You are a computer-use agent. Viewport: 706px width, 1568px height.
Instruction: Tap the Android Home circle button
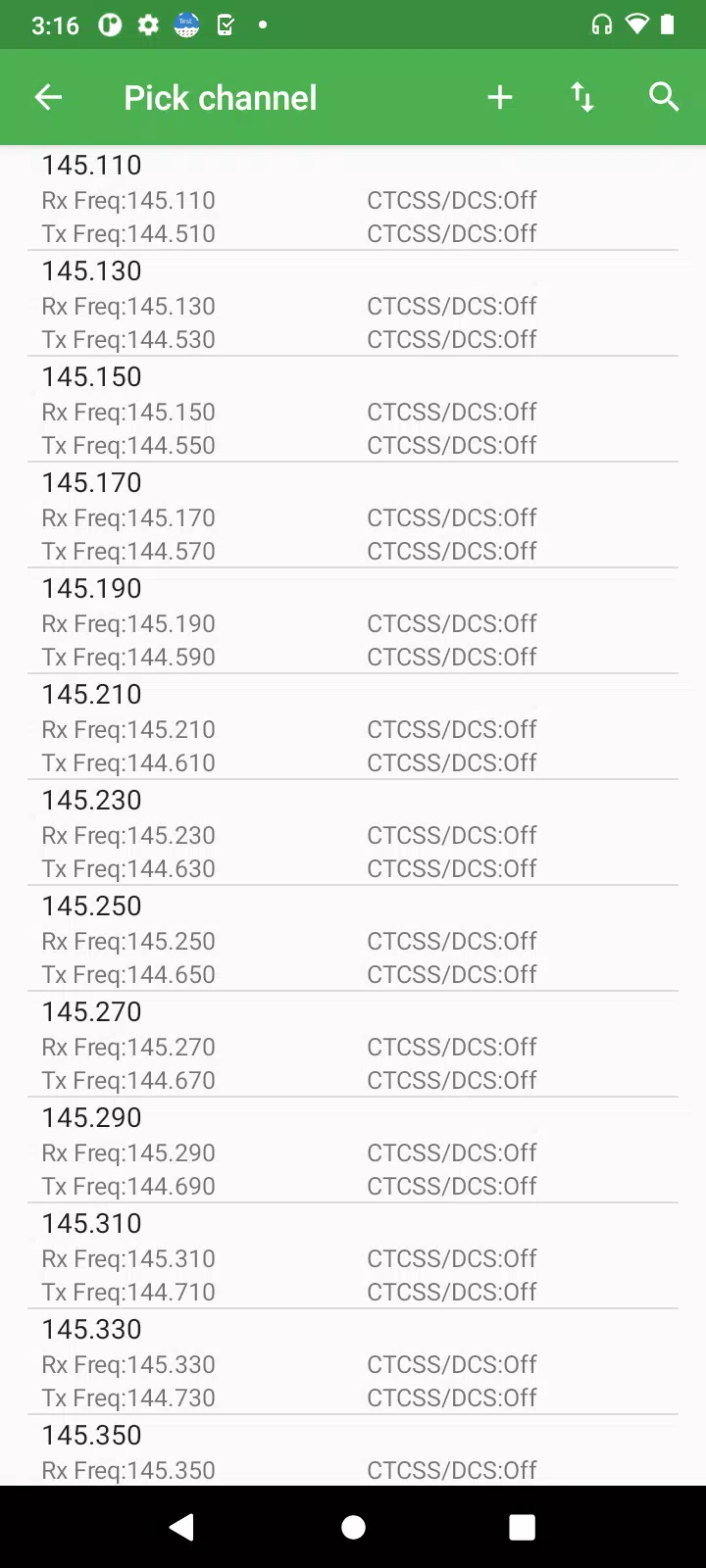pos(353,1527)
